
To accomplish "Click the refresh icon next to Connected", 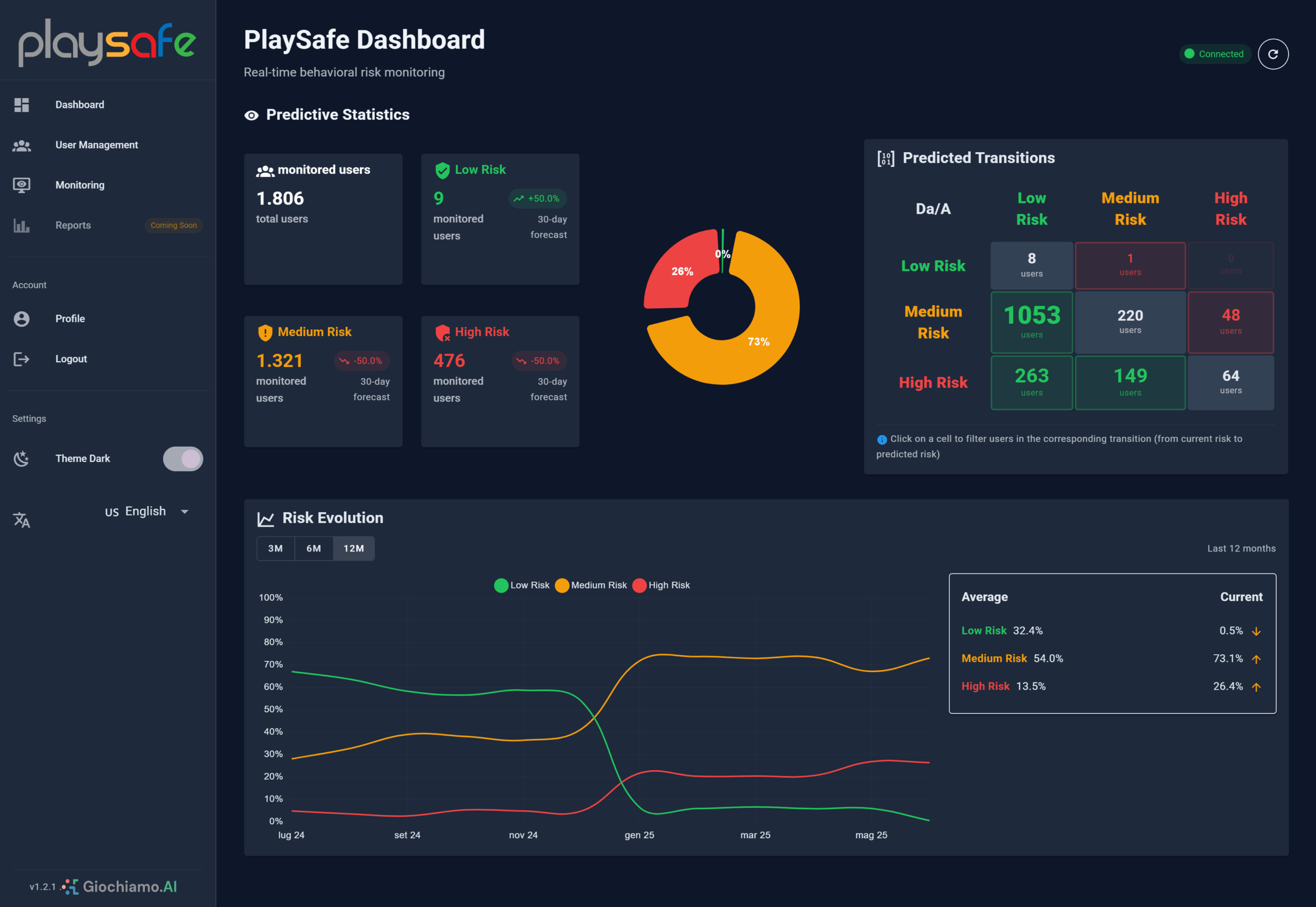I will 1273,54.
